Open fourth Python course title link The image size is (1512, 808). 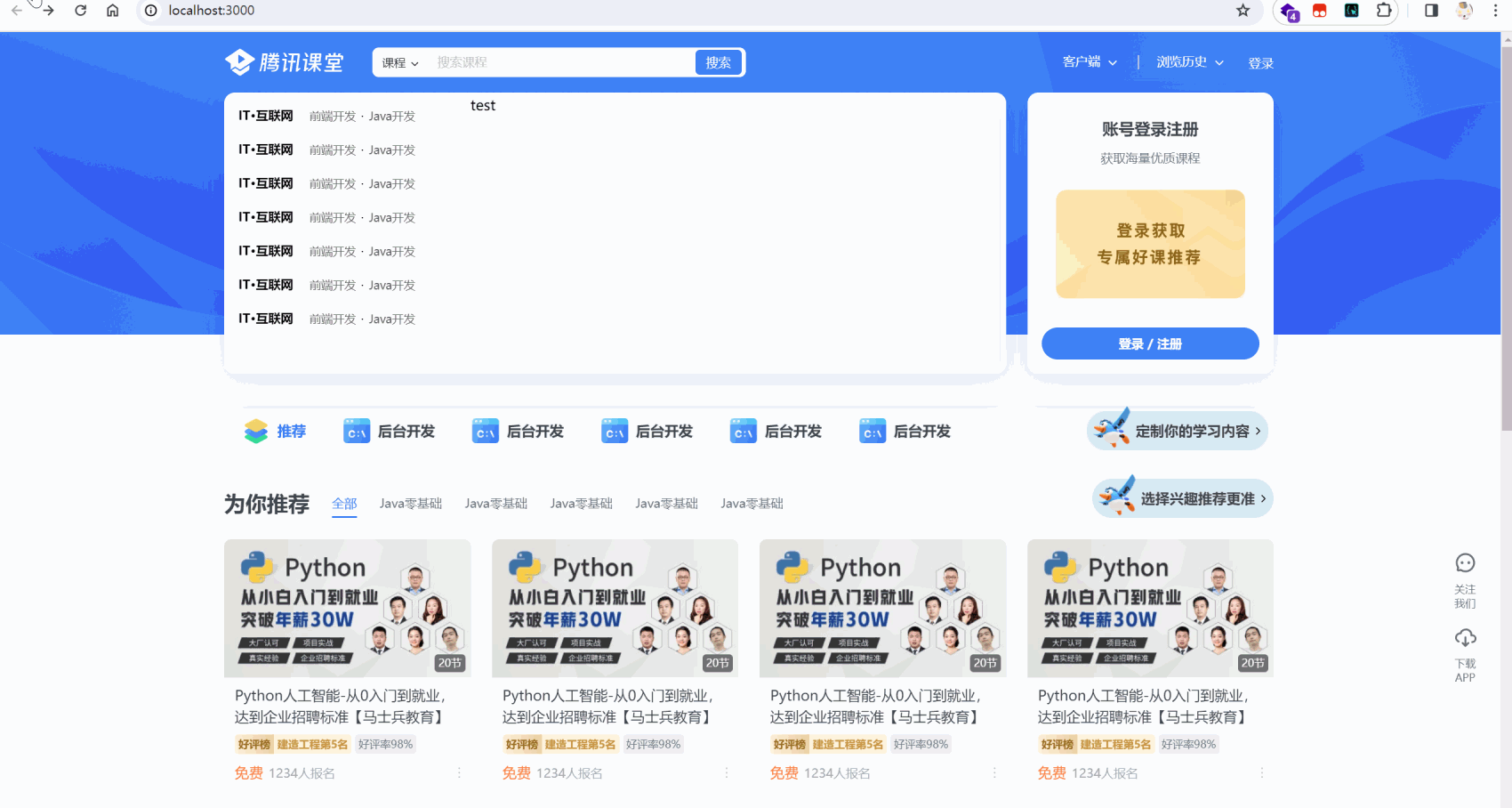(1144, 706)
